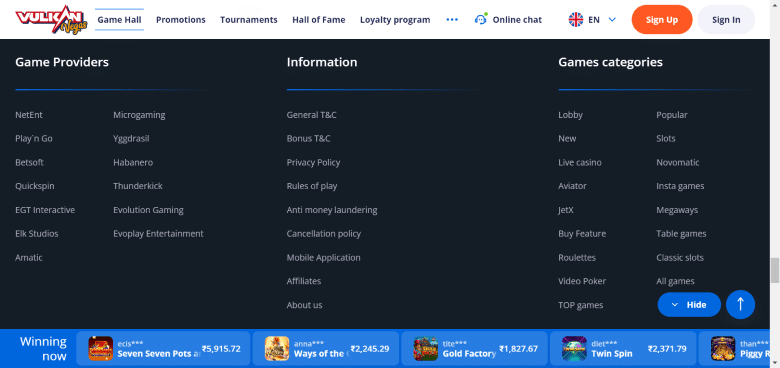
Task: Click the Online chat headset icon
Action: (x=481, y=19)
